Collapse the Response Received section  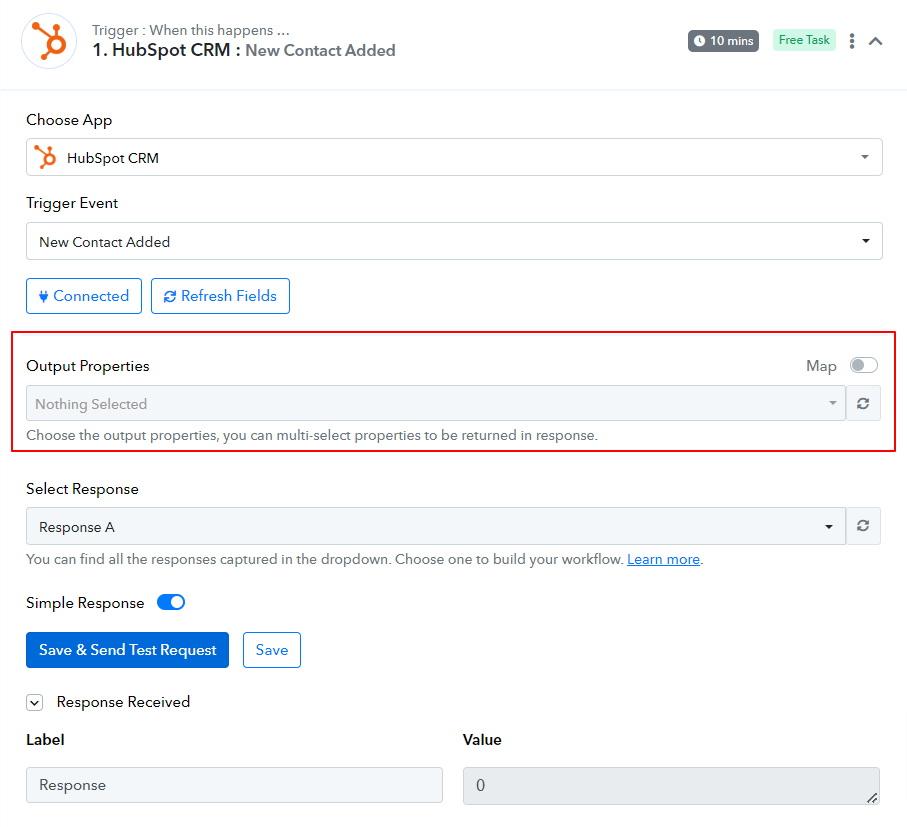35,703
